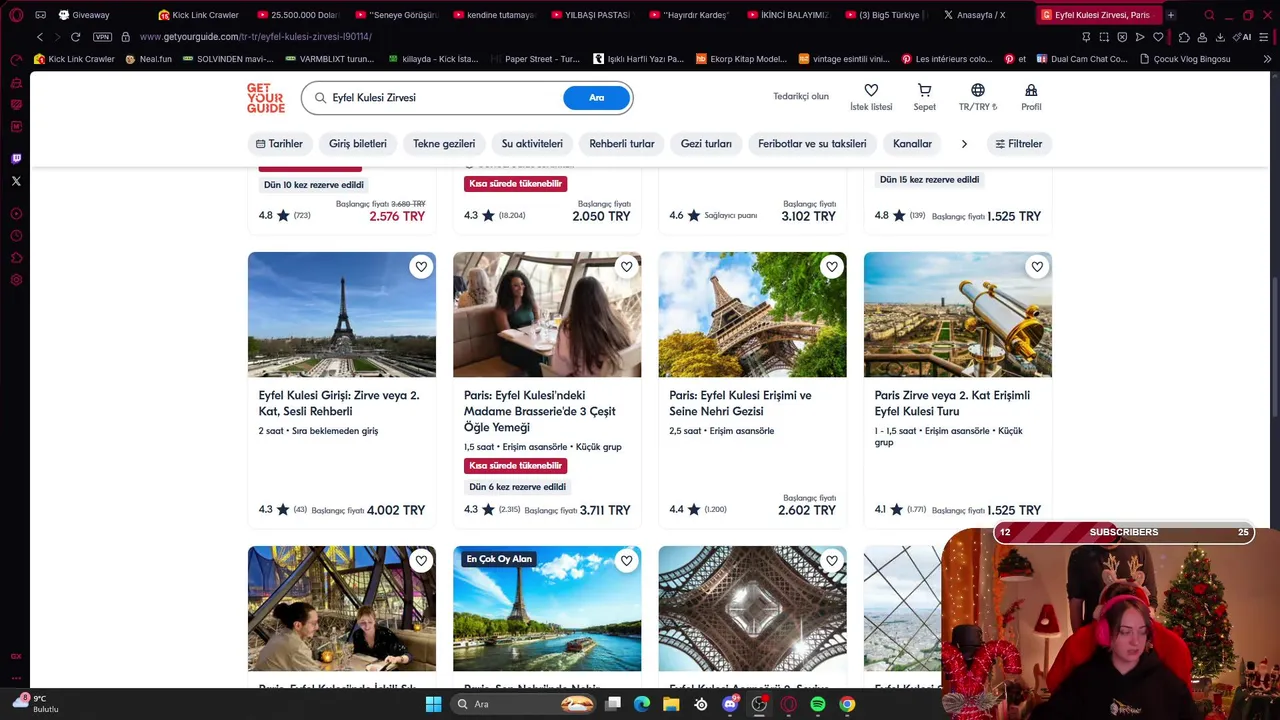Select the Giriş biletleri filter chip
Screen dimensions: 1280x720
coord(358,144)
